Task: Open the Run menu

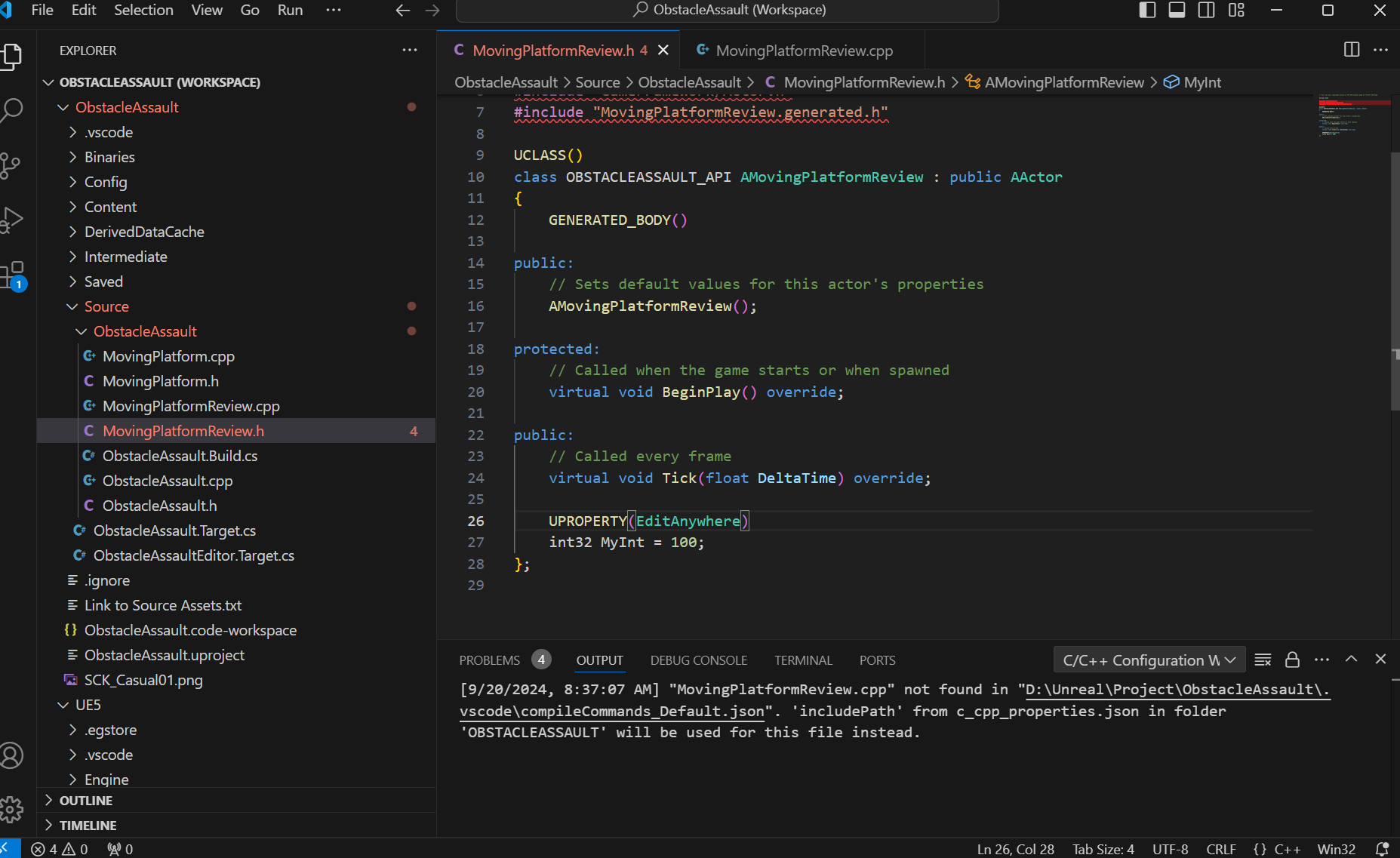Action: (290, 10)
